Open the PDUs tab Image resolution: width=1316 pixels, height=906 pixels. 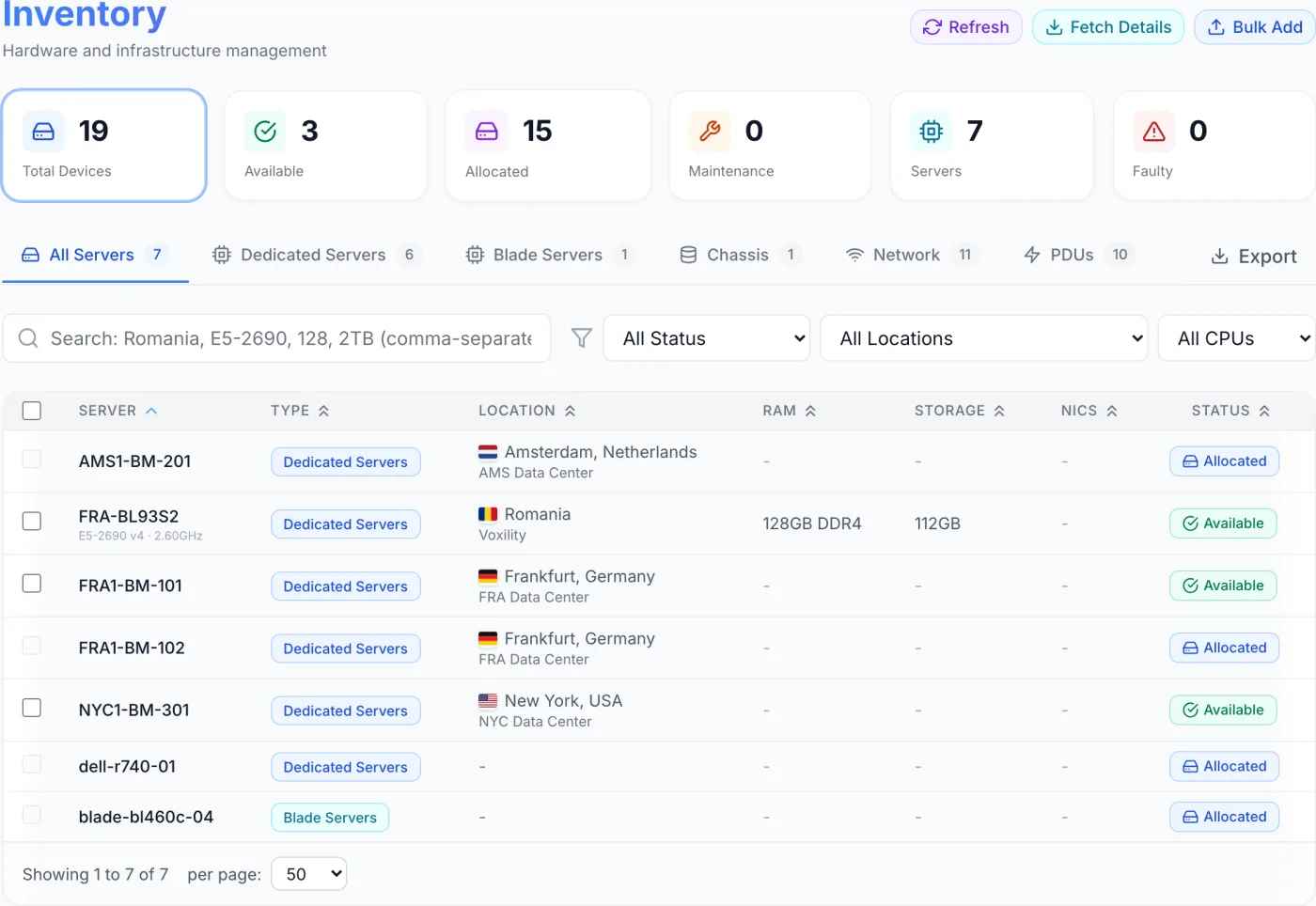tap(1079, 255)
